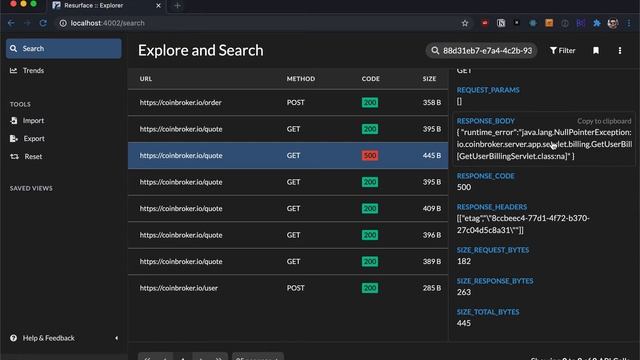Select the GET quote row sized 389 B
The height and width of the screenshot is (360, 640).
288,262
